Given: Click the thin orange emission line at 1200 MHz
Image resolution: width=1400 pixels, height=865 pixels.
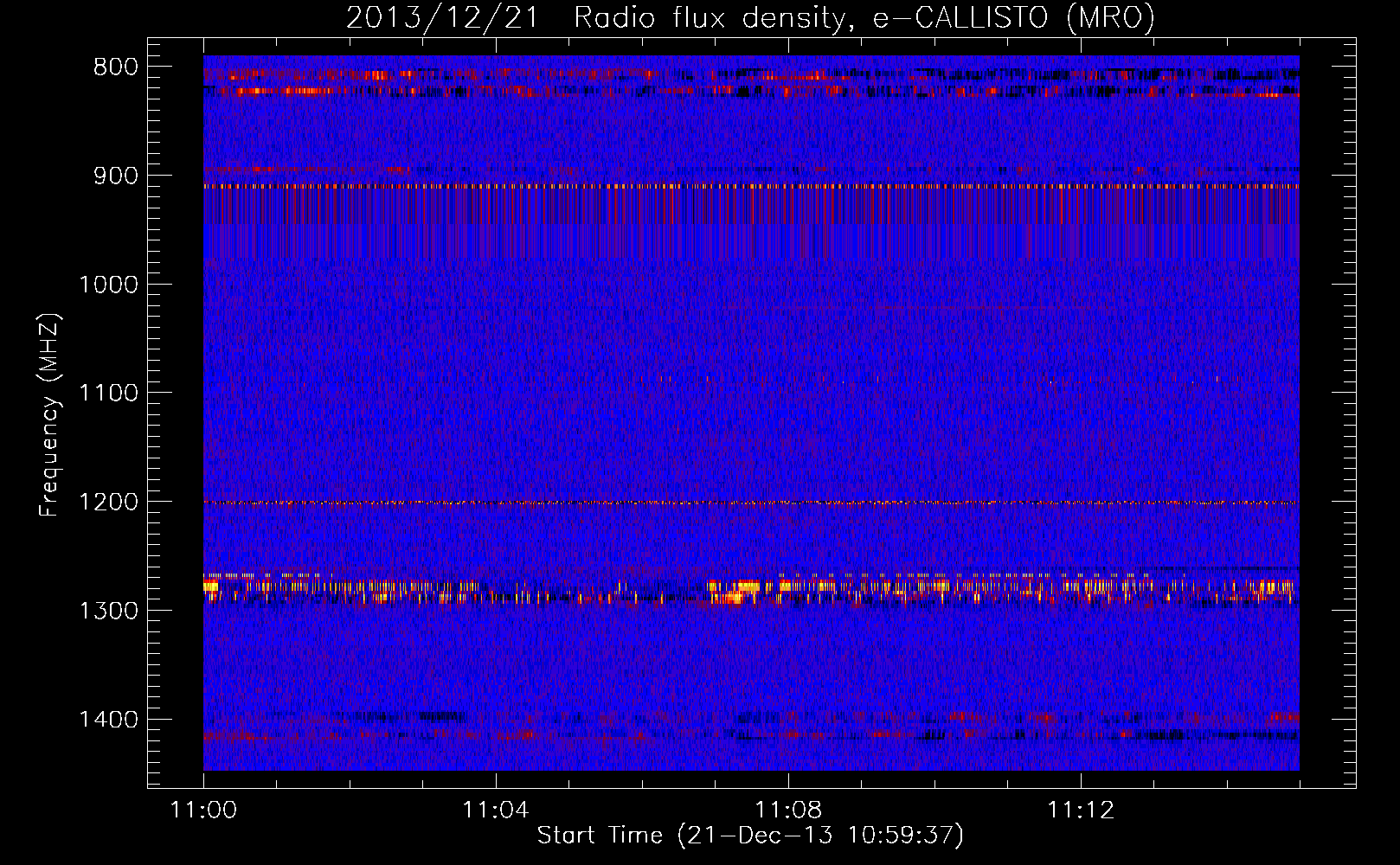Looking at the screenshot, I should 751,503.
